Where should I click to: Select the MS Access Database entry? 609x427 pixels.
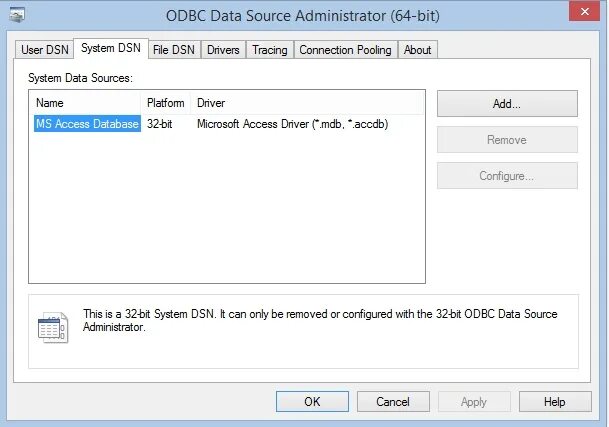tap(87, 124)
